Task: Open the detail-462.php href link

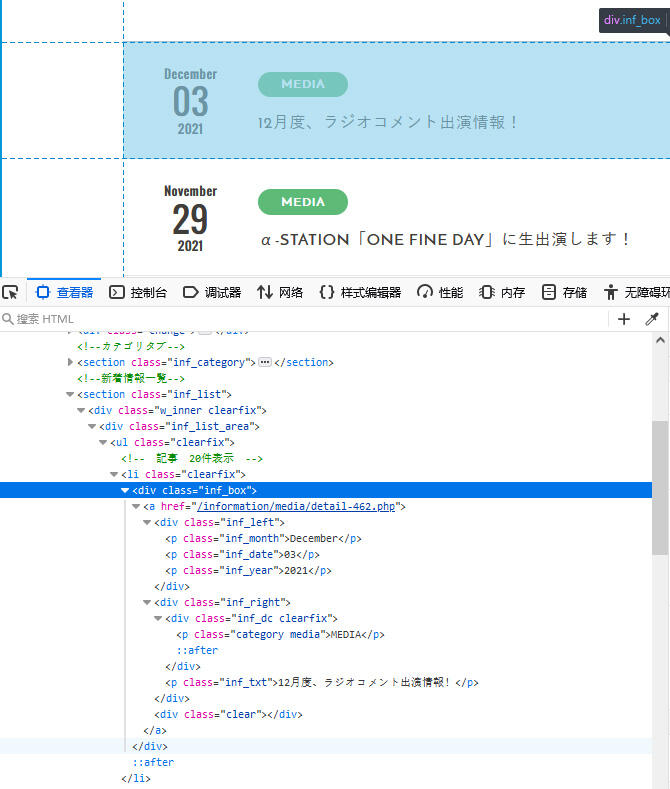Action: click(296, 507)
